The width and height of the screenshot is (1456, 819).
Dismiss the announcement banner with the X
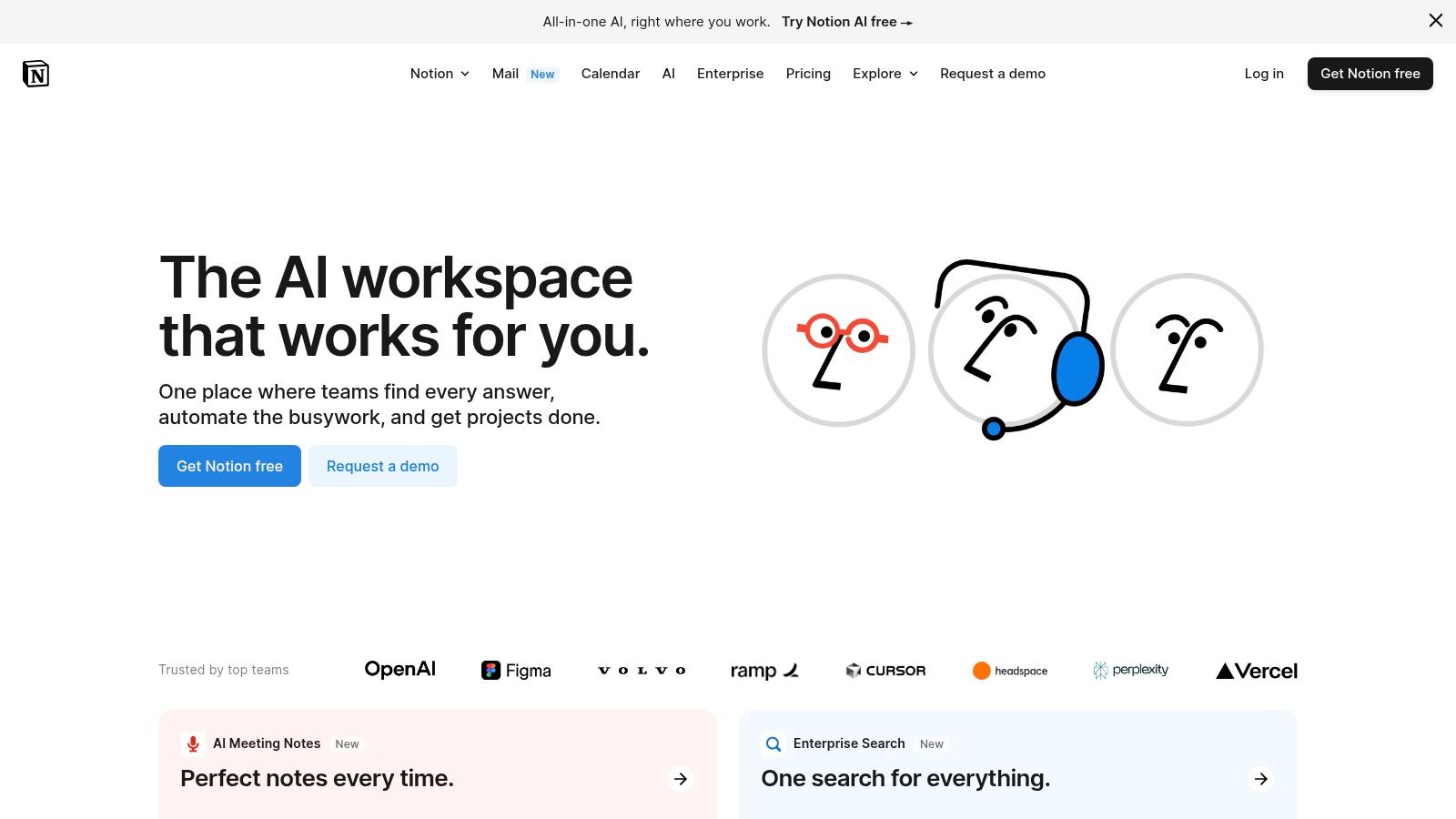1435,20
